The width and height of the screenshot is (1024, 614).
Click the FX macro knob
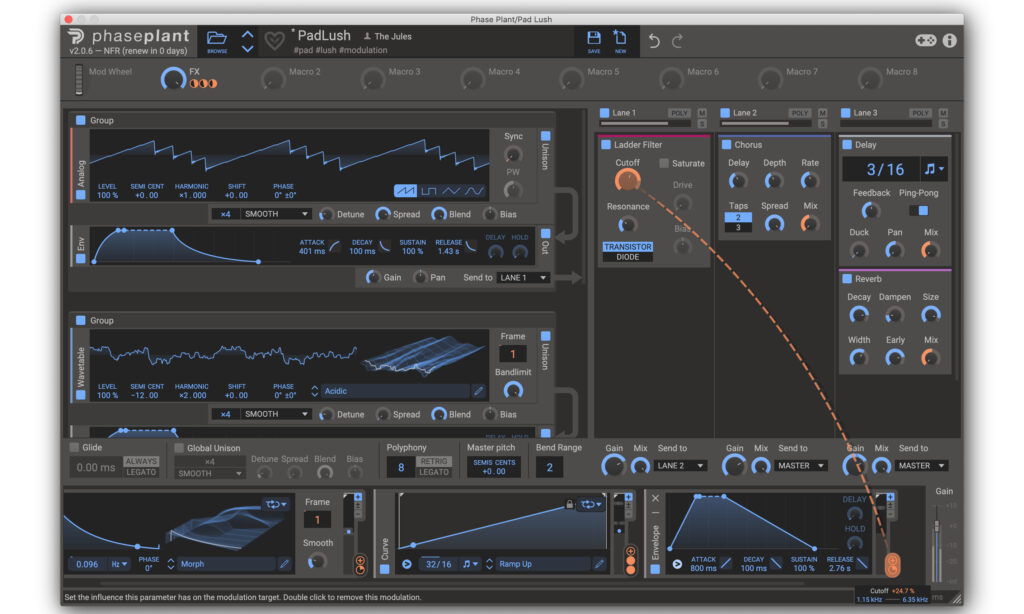173,80
